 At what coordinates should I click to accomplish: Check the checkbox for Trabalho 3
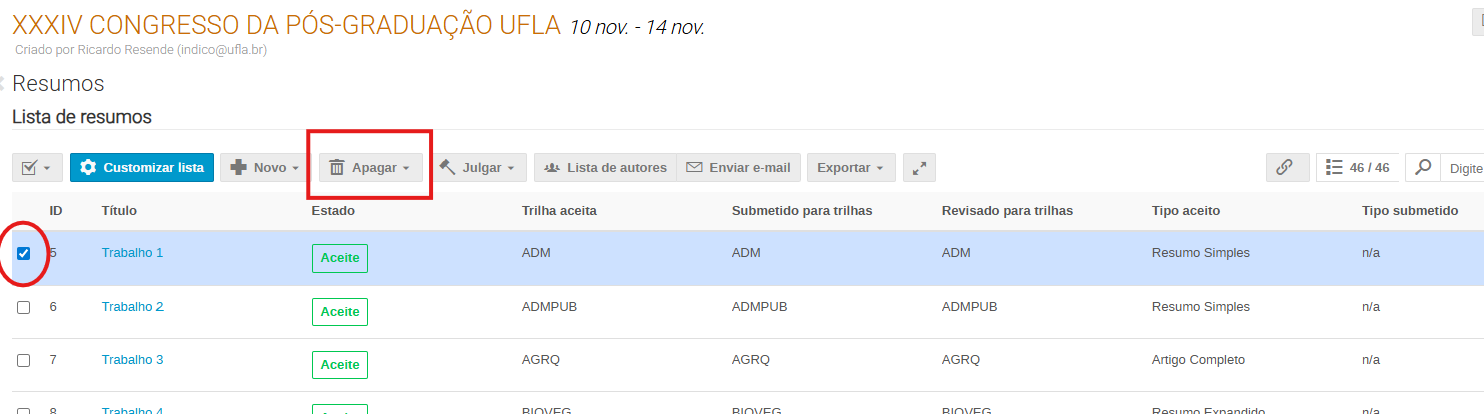click(x=24, y=360)
